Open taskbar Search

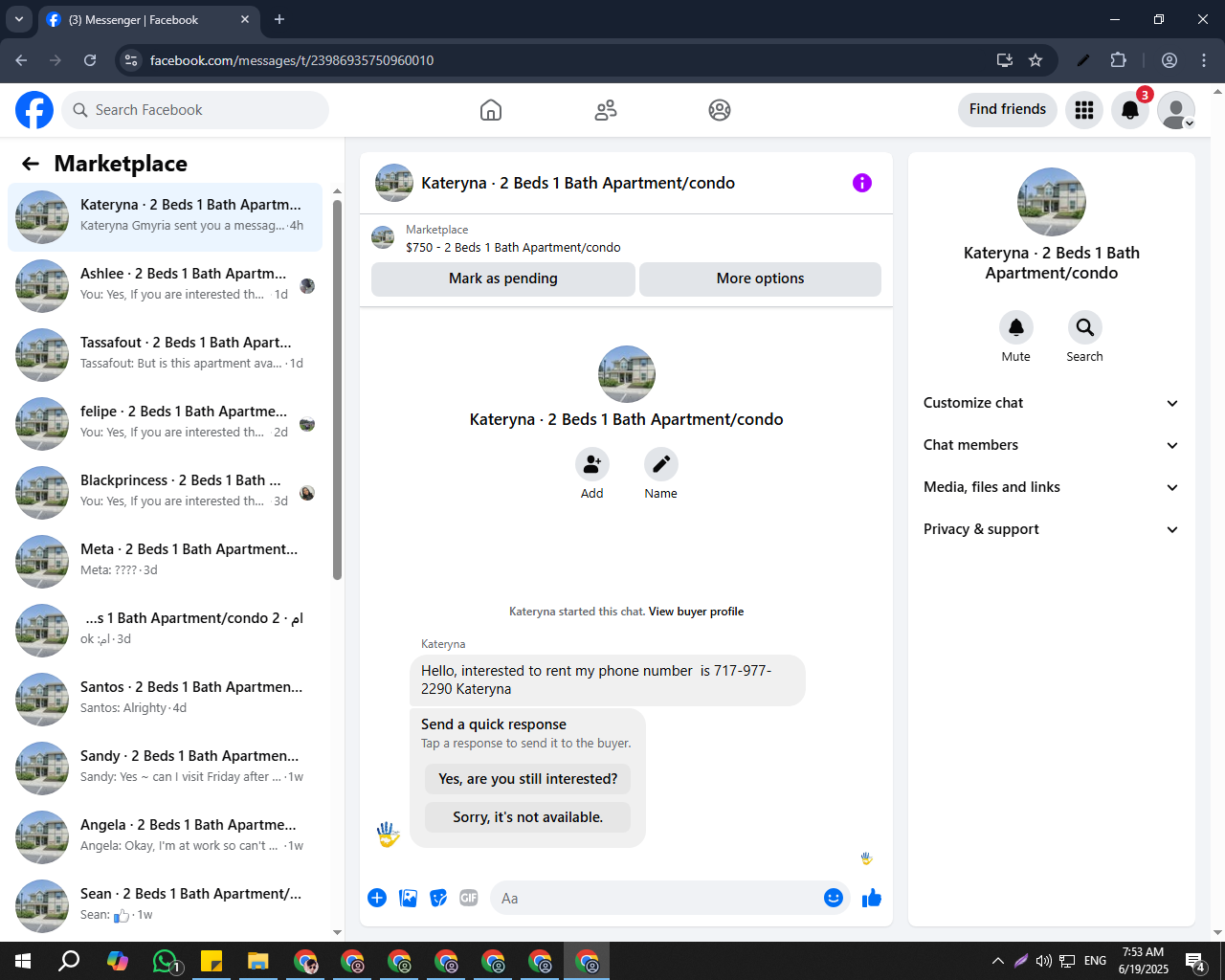click(70, 961)
